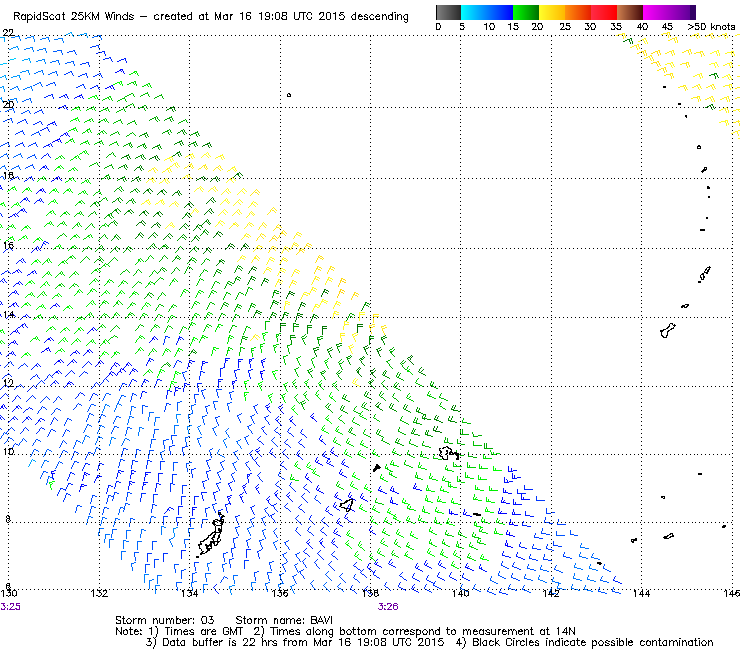Click the latitude label 14
Screen dimensions: 740x650
8,314
